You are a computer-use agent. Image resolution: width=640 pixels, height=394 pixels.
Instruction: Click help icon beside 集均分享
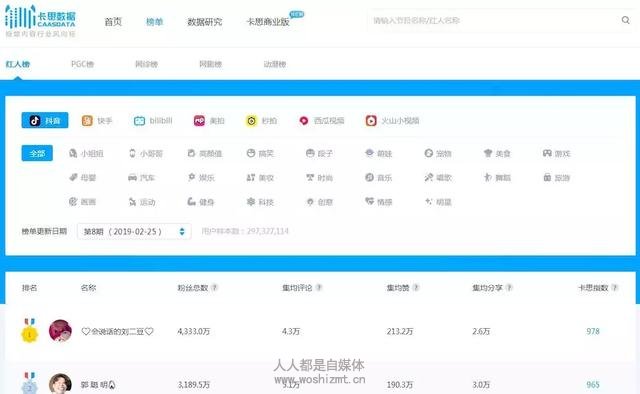pos(509,287)
